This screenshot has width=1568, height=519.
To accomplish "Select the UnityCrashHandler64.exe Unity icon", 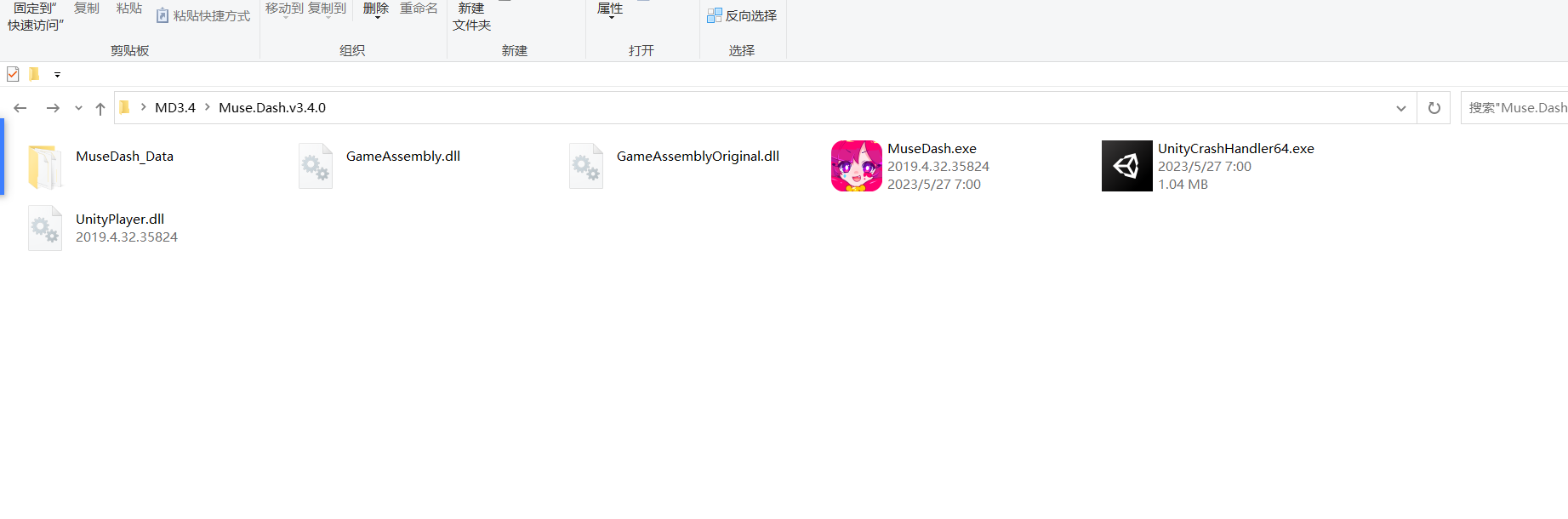I will coord(1126,166).
